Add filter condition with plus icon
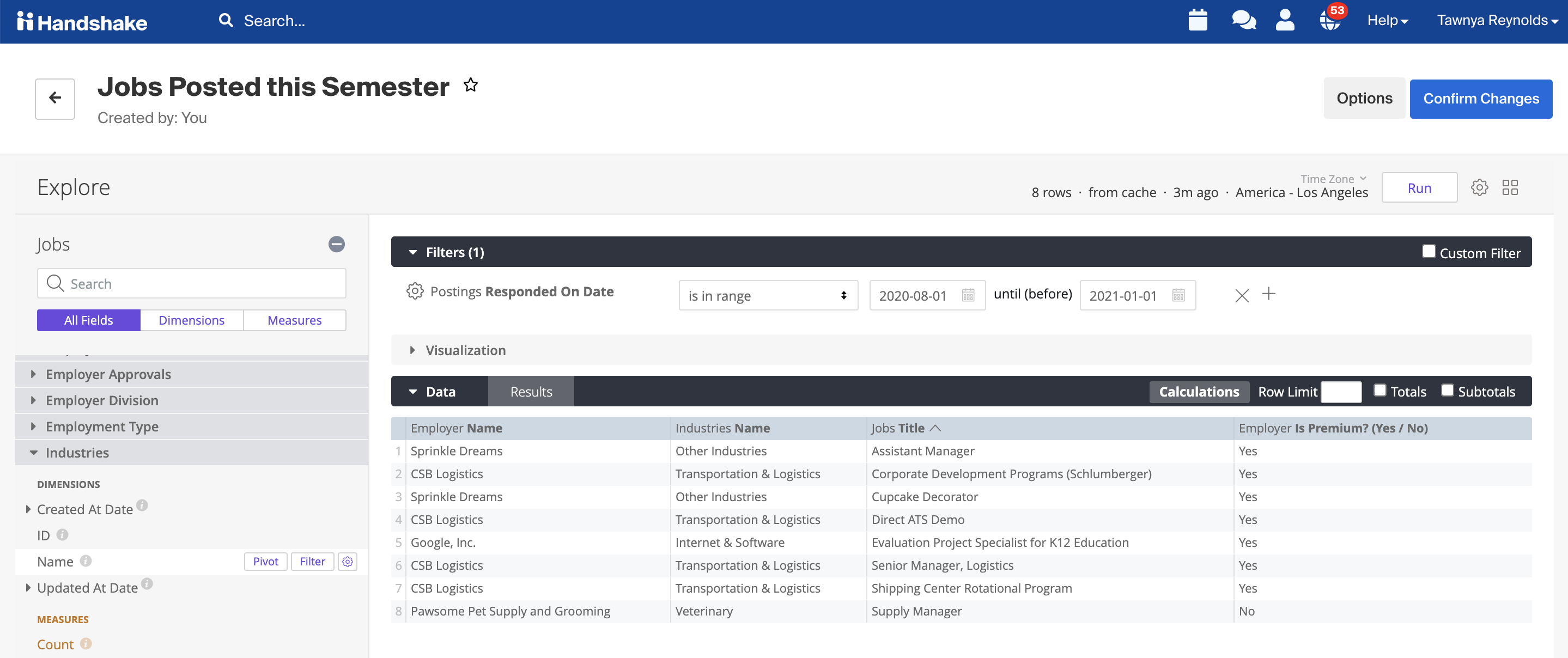Viewport: 1568px width, 658px height. click(x=1268, y=294)
